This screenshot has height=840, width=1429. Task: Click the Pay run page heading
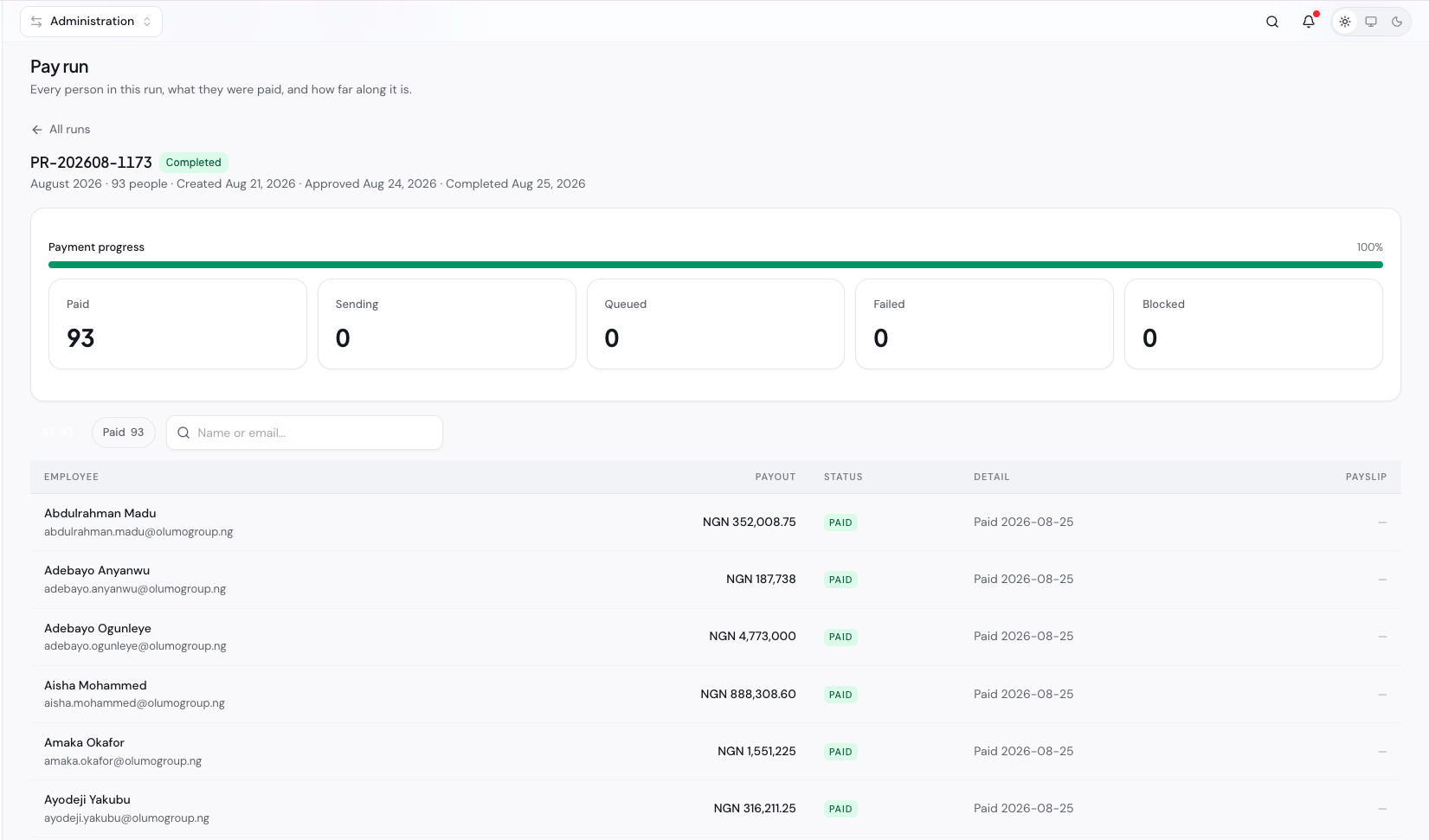[x=59, y=67]
